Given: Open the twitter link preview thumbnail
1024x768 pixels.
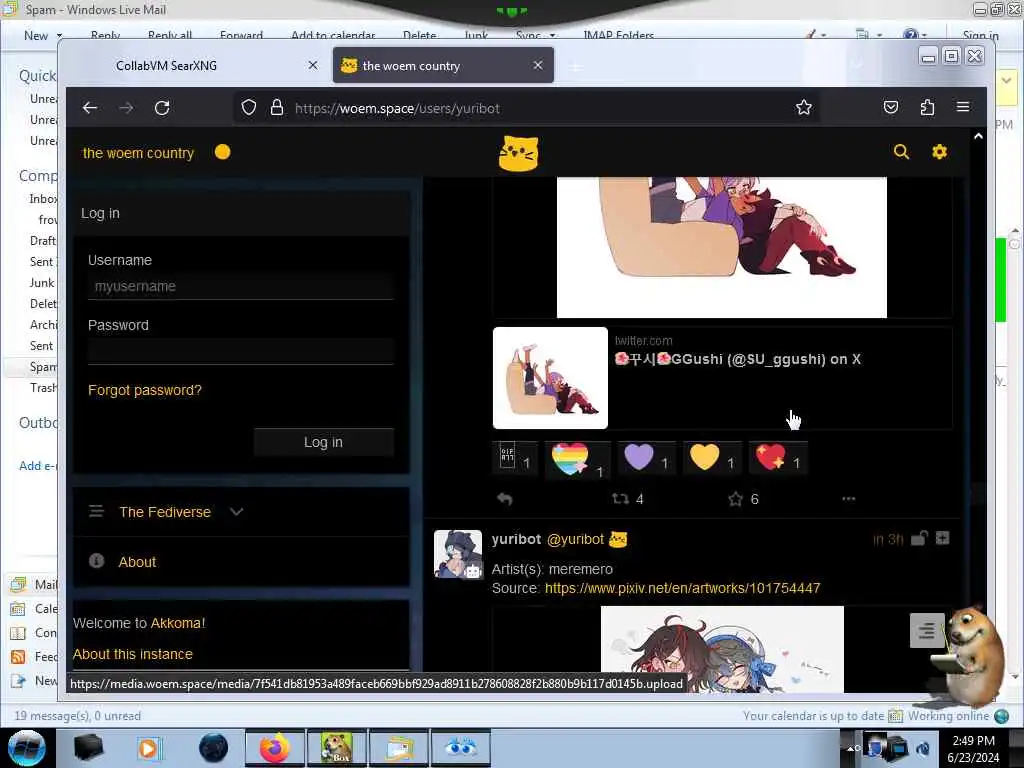Looking at the screenshot, I should tap(550, 378).
